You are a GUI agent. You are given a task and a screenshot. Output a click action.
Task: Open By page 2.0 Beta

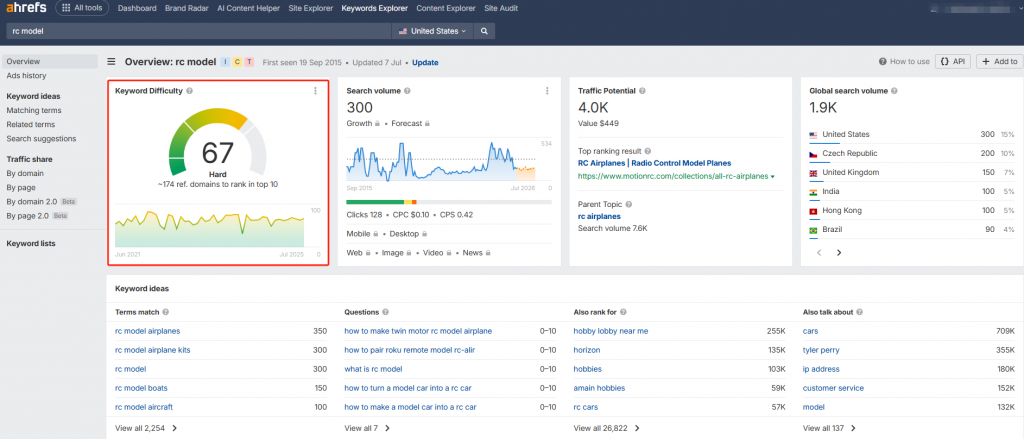click(37, 216)
